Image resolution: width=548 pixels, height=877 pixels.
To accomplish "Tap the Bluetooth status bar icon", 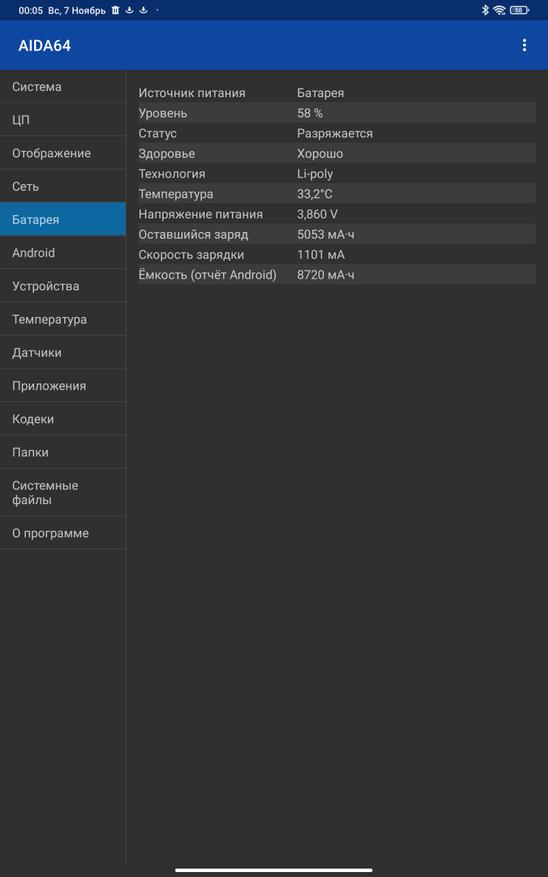I will (x=485, y=10).
